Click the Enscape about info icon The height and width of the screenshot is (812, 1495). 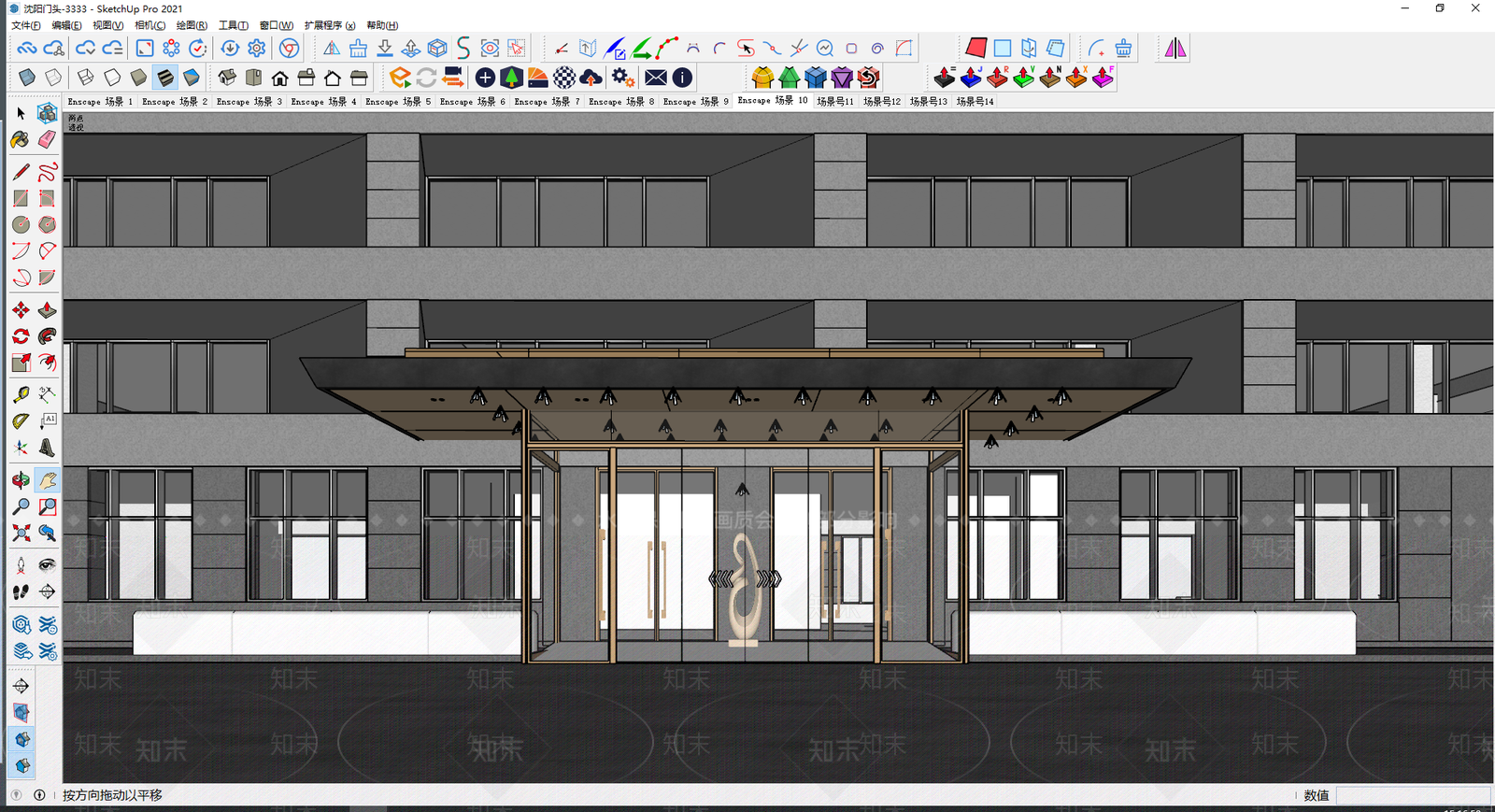(682, 78)
